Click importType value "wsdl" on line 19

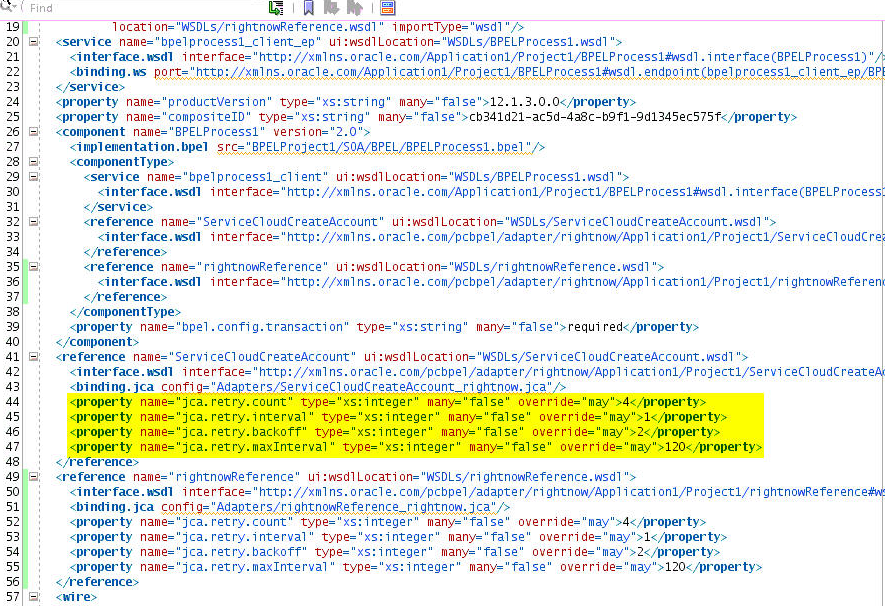(489, 27)
